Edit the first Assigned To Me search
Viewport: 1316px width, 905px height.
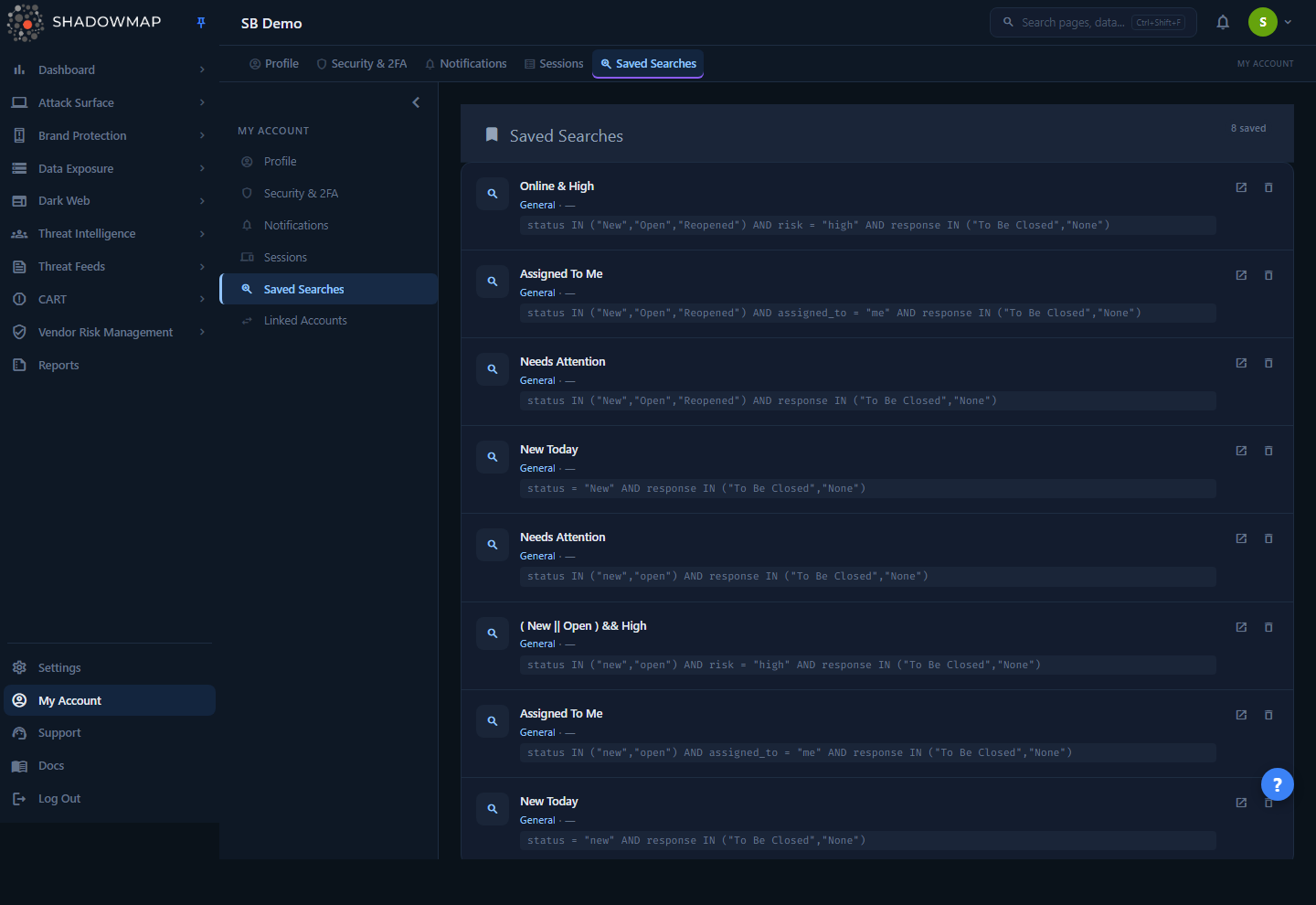(x=1241, y=275)
